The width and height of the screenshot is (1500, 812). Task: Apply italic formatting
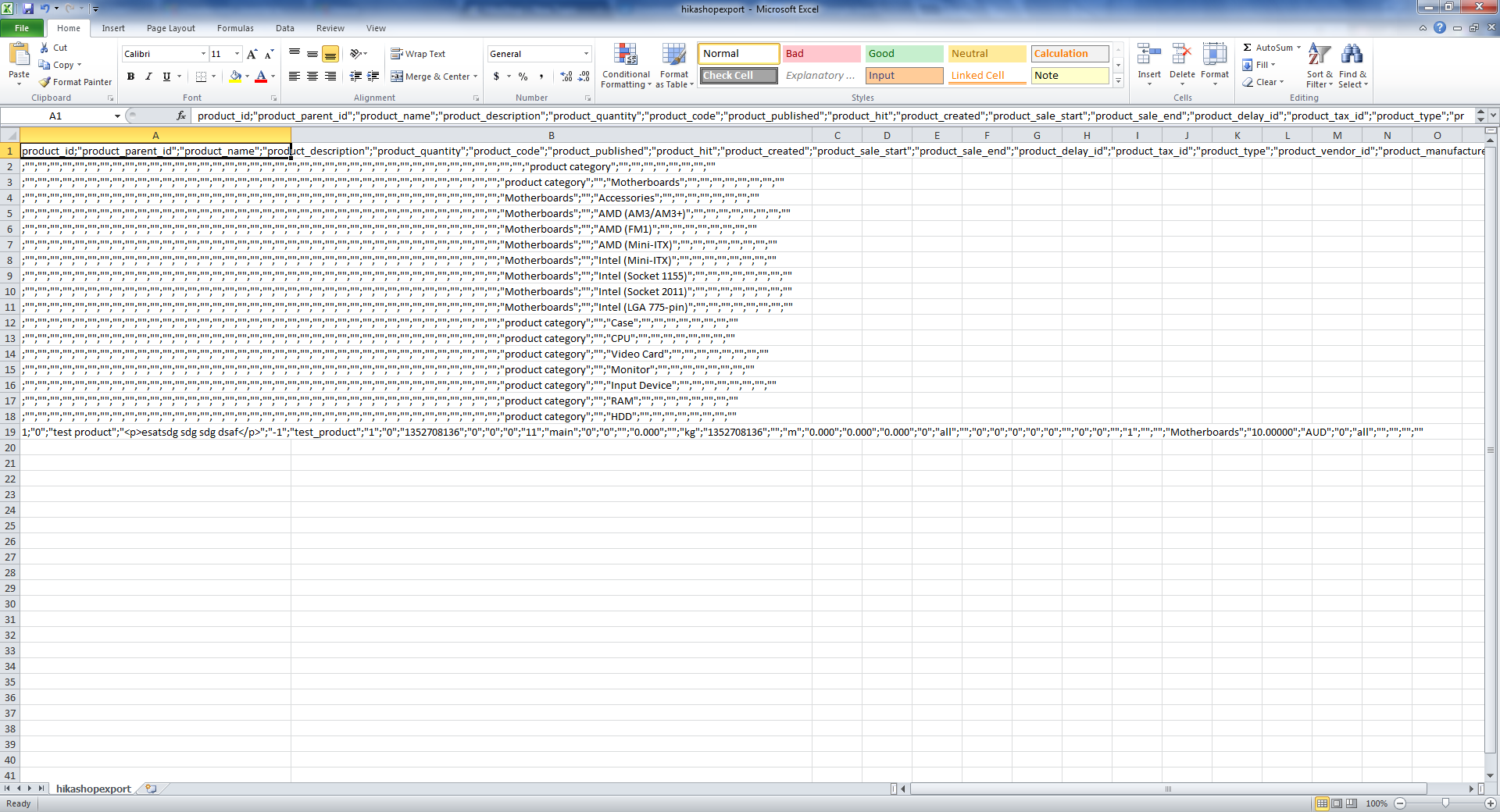148,77
